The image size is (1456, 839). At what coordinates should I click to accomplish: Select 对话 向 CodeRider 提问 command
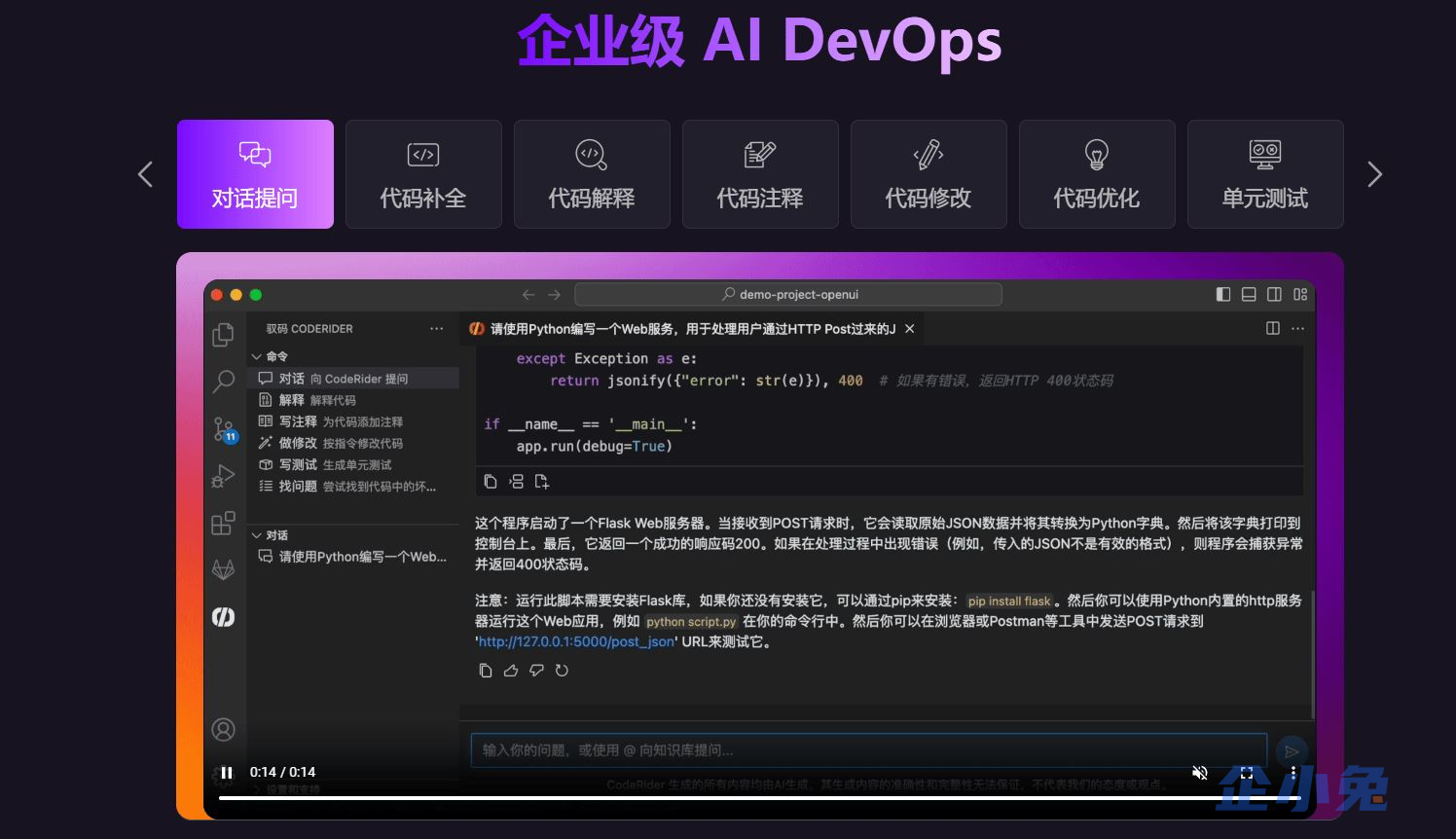click(x=353, y=379)
